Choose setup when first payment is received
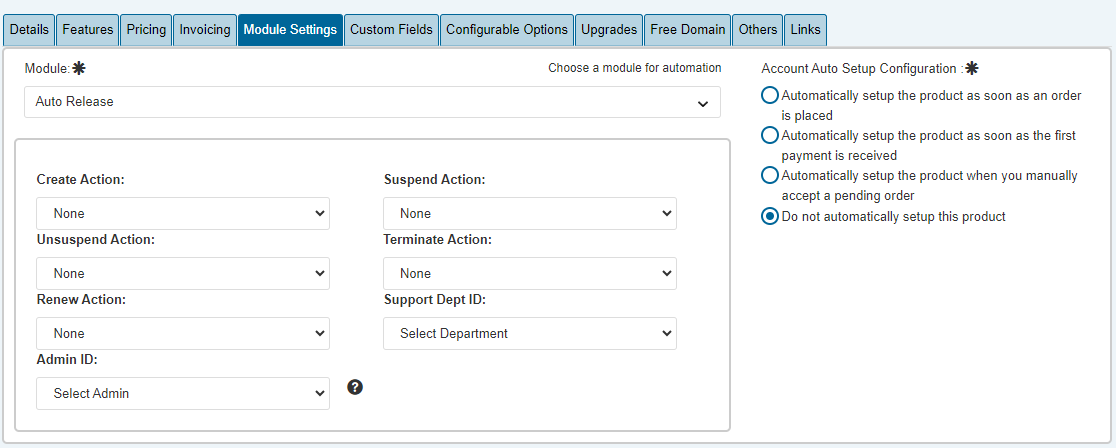The height and width of the screenshot is (448, 1116). [x=769, y=135]
